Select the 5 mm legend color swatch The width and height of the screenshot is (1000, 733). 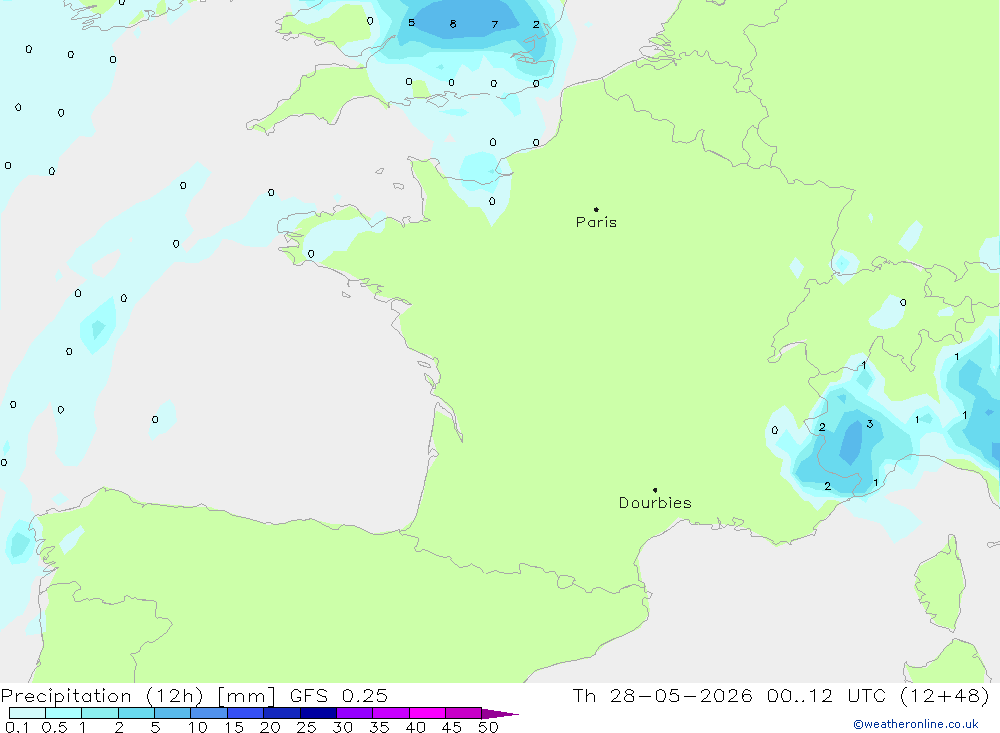(x=172, y=713)
